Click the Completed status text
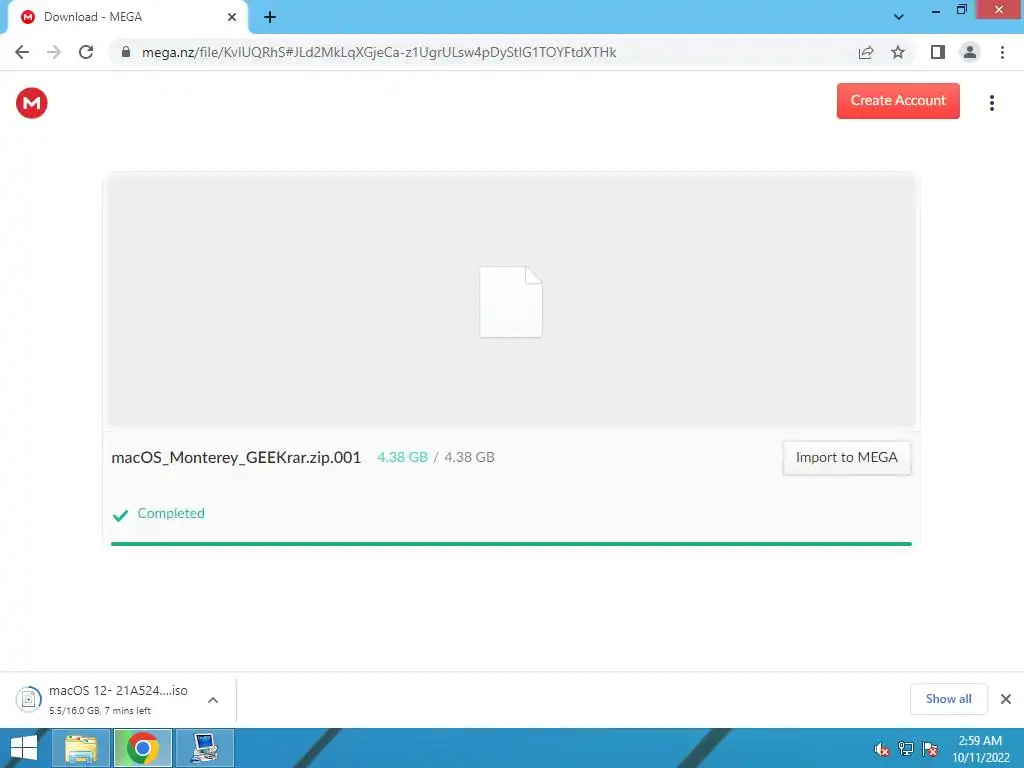The height and width of the screenshot is (768, 1024). pos(171,513)
